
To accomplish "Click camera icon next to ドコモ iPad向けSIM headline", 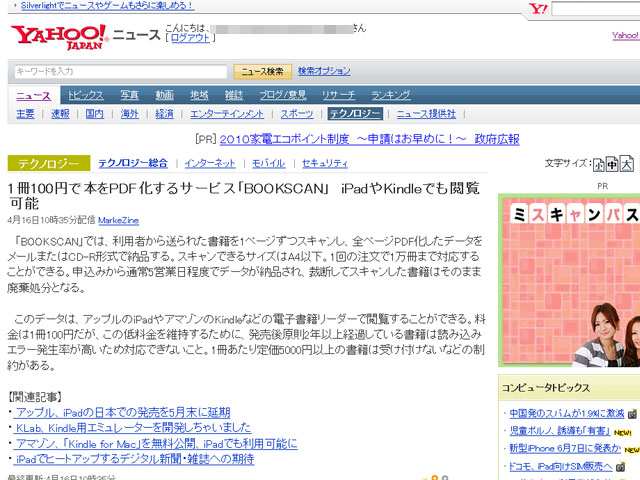I will [x=620, y=467].
